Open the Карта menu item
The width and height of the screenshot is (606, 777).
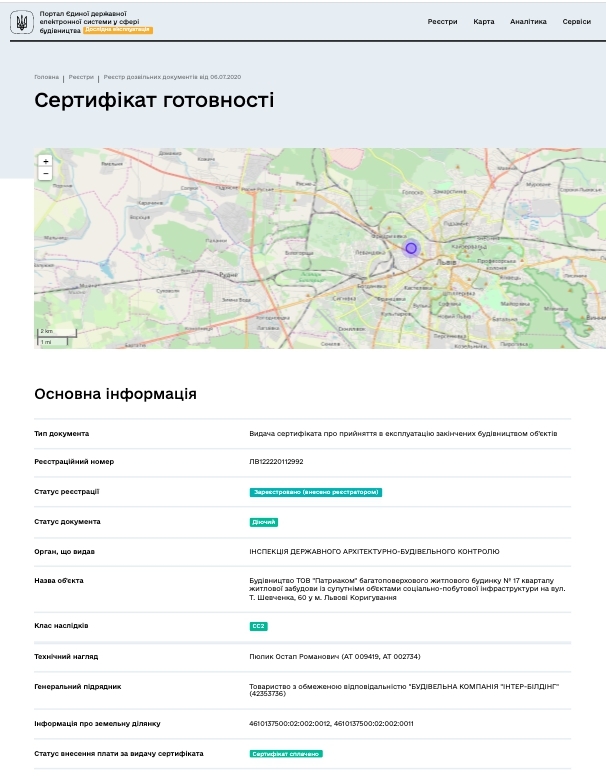(x=484, y=22)
